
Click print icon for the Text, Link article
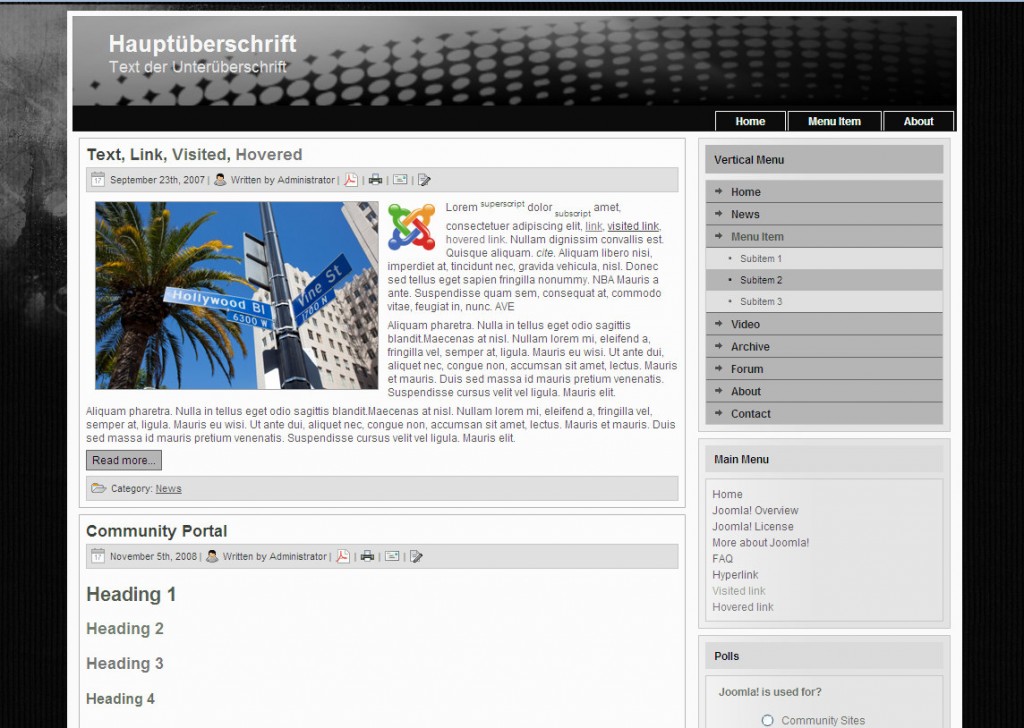tap(375, 180)
